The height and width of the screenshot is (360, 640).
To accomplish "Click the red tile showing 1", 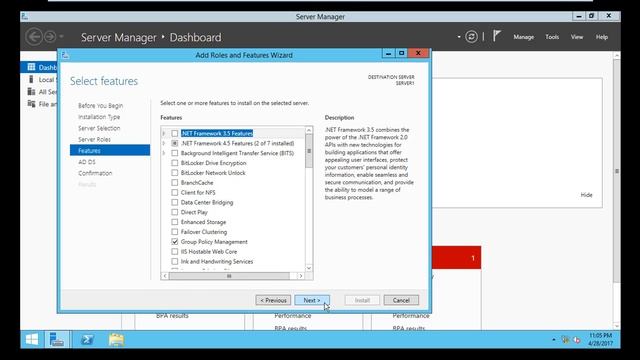I will click(456, 257).
